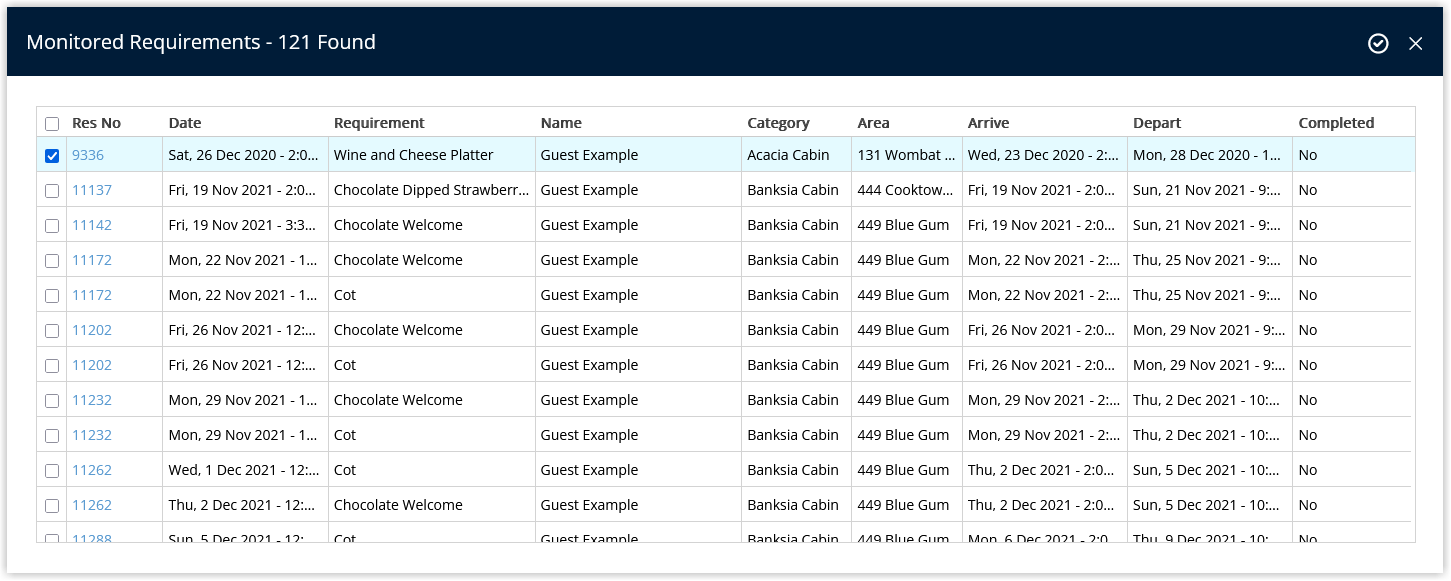Open reservation link 11137
This screenshot has width=1451, height=581.
coord(92,190)
